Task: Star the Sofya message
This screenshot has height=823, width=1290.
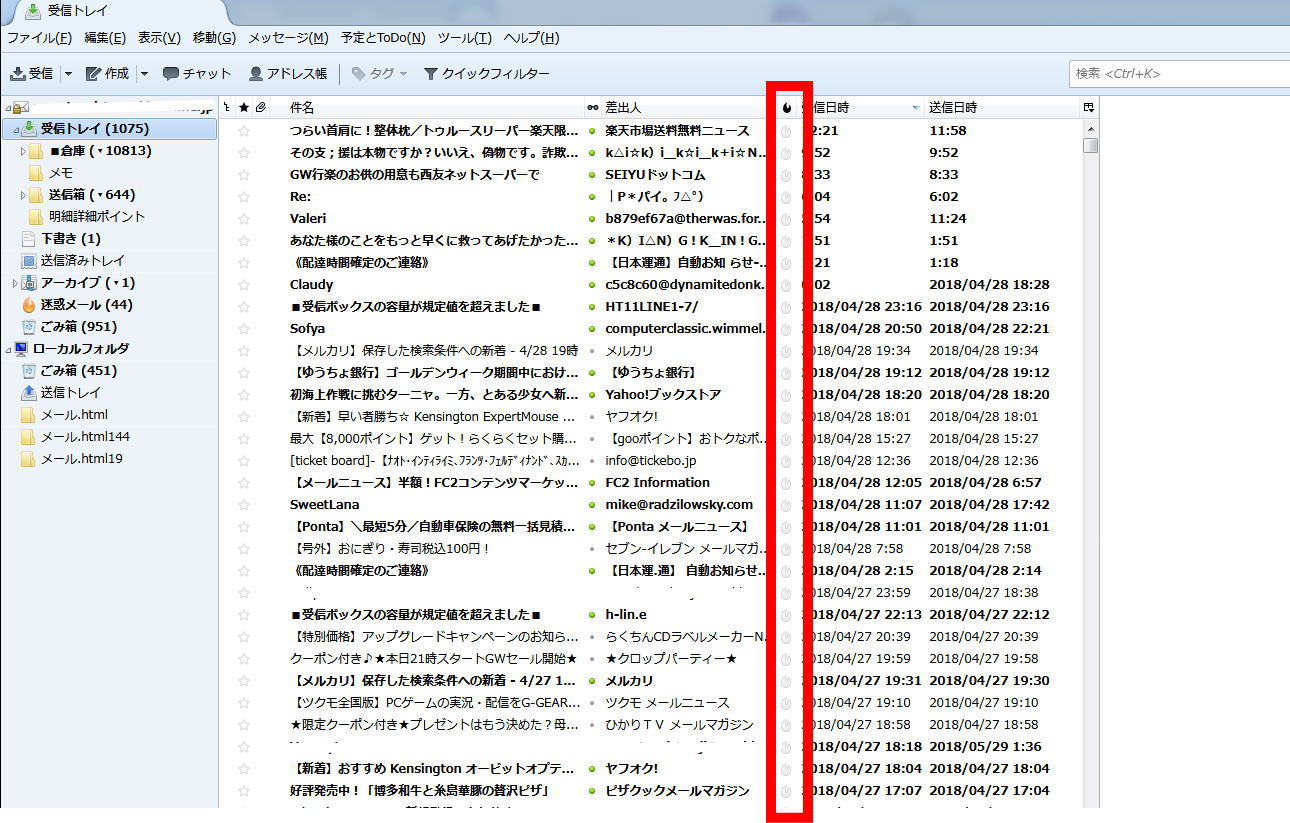Action: coord(244,328)
